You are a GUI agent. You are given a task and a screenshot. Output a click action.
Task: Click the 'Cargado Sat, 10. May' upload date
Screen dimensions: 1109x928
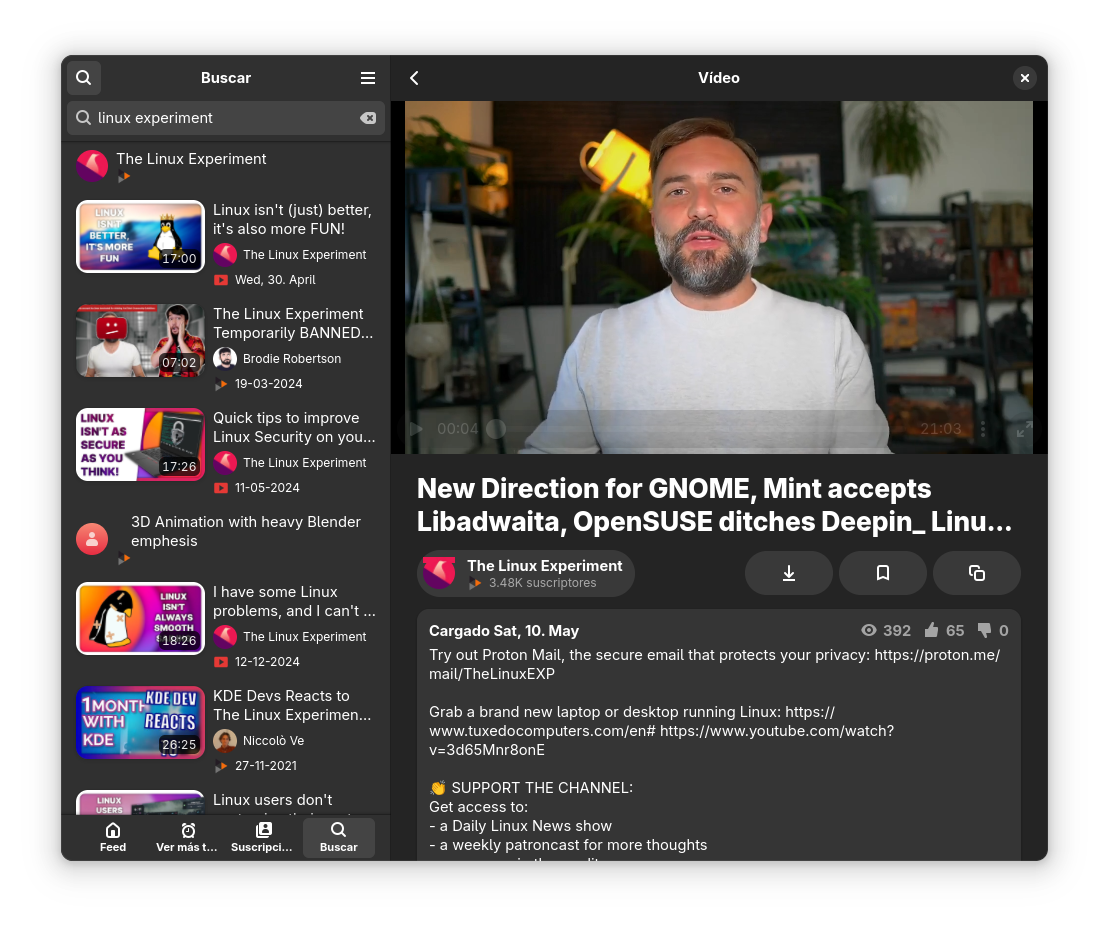coord(504,631)
